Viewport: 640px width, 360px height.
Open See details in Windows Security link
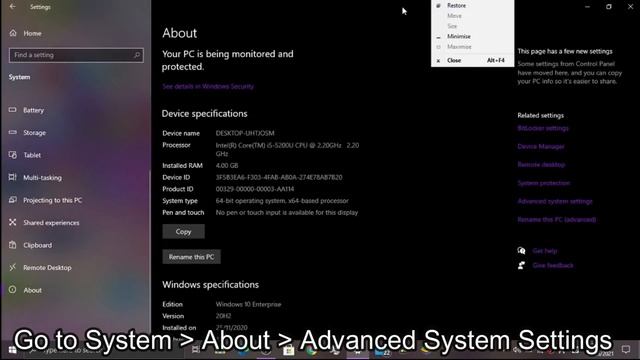[x=208, y=86]
